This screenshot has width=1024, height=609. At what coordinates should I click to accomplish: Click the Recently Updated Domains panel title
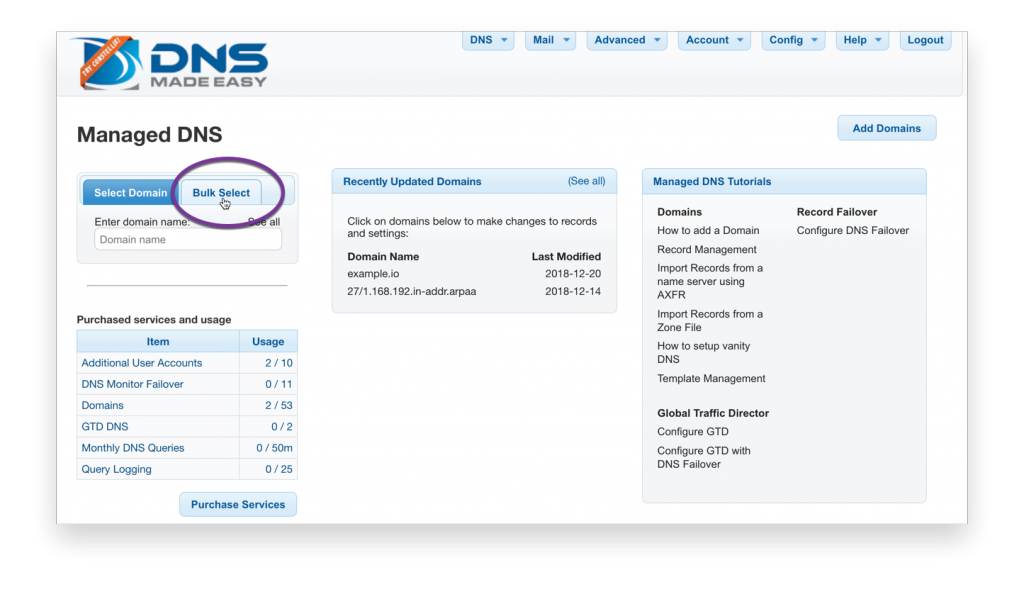[412, 181]
